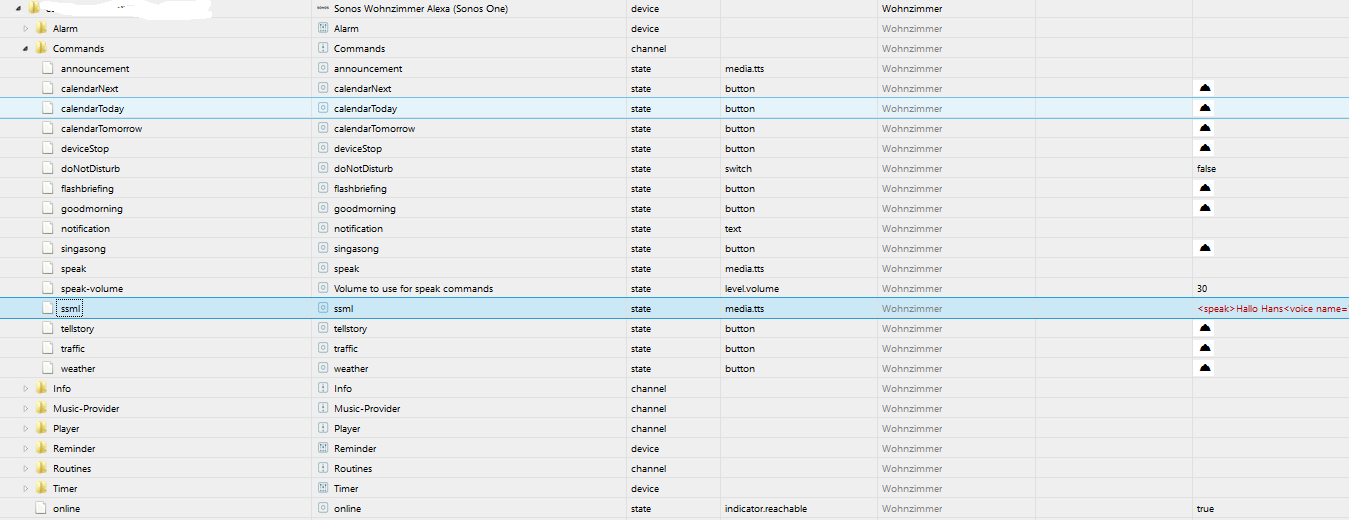Click the state icon next to speak name
The height and width of the screenshot is (520, 1349).
(323, 268)
